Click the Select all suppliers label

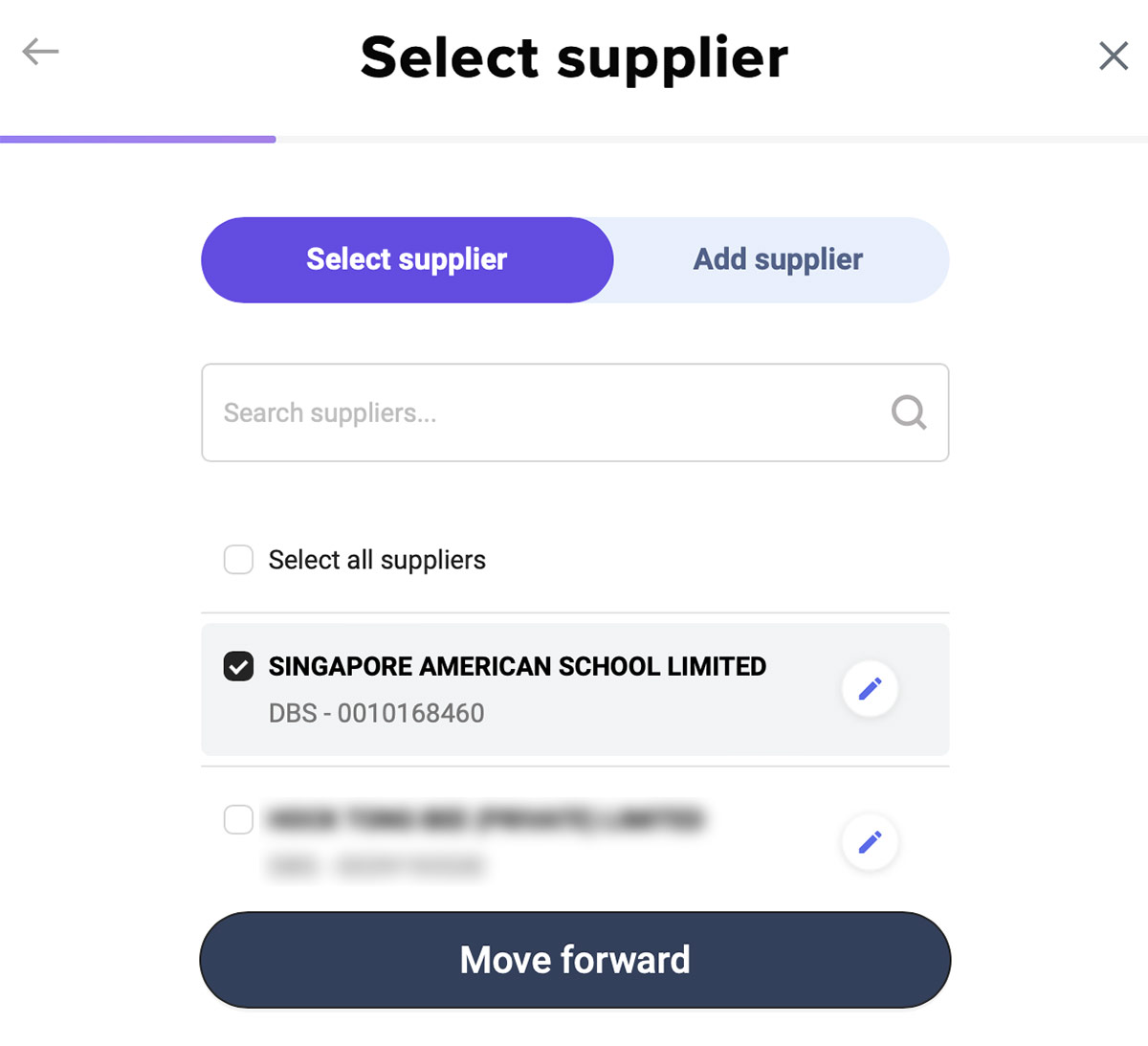coord(377,560)
